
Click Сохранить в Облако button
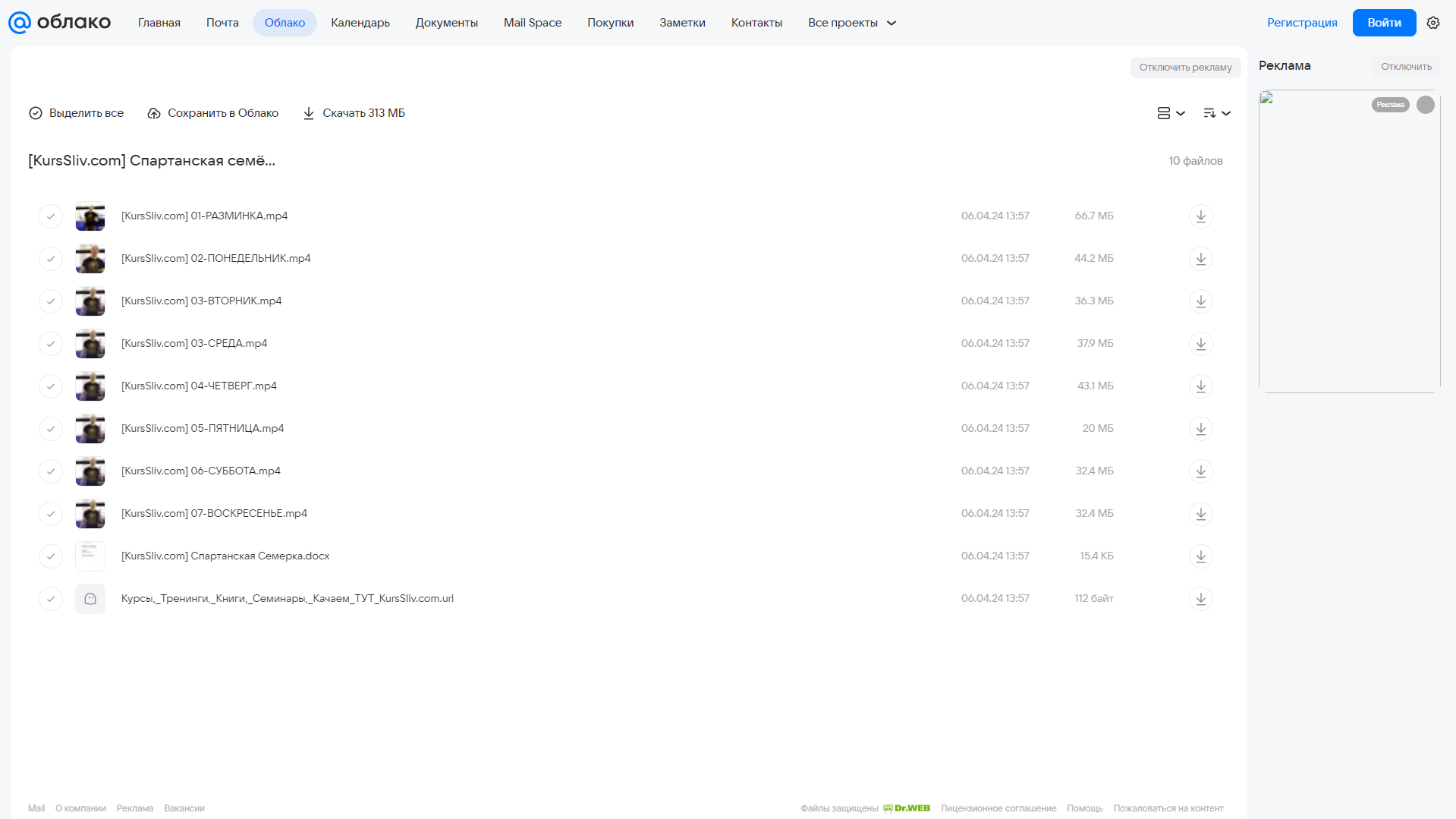pyautogui.click(x=213, y=113)
